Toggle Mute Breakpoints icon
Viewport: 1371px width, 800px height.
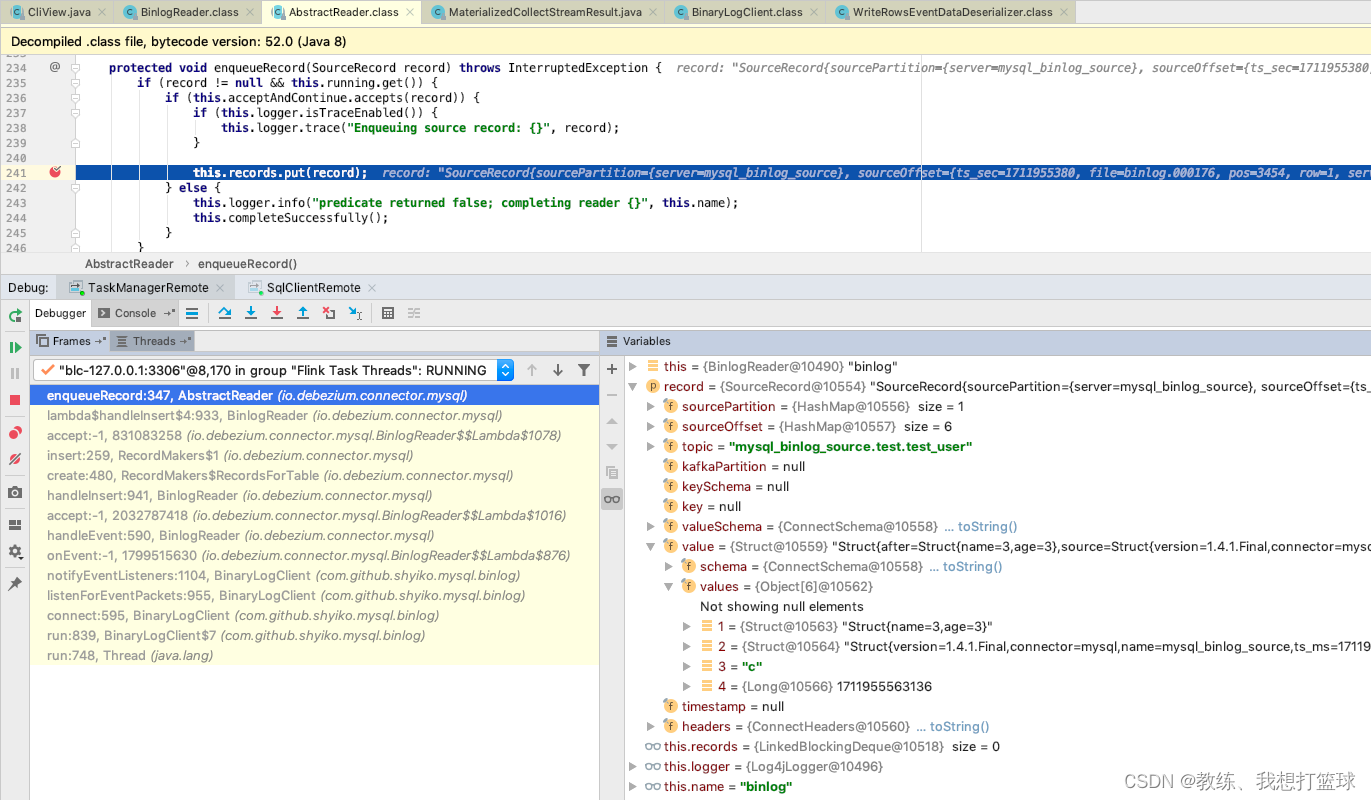[x=15, y=459]
